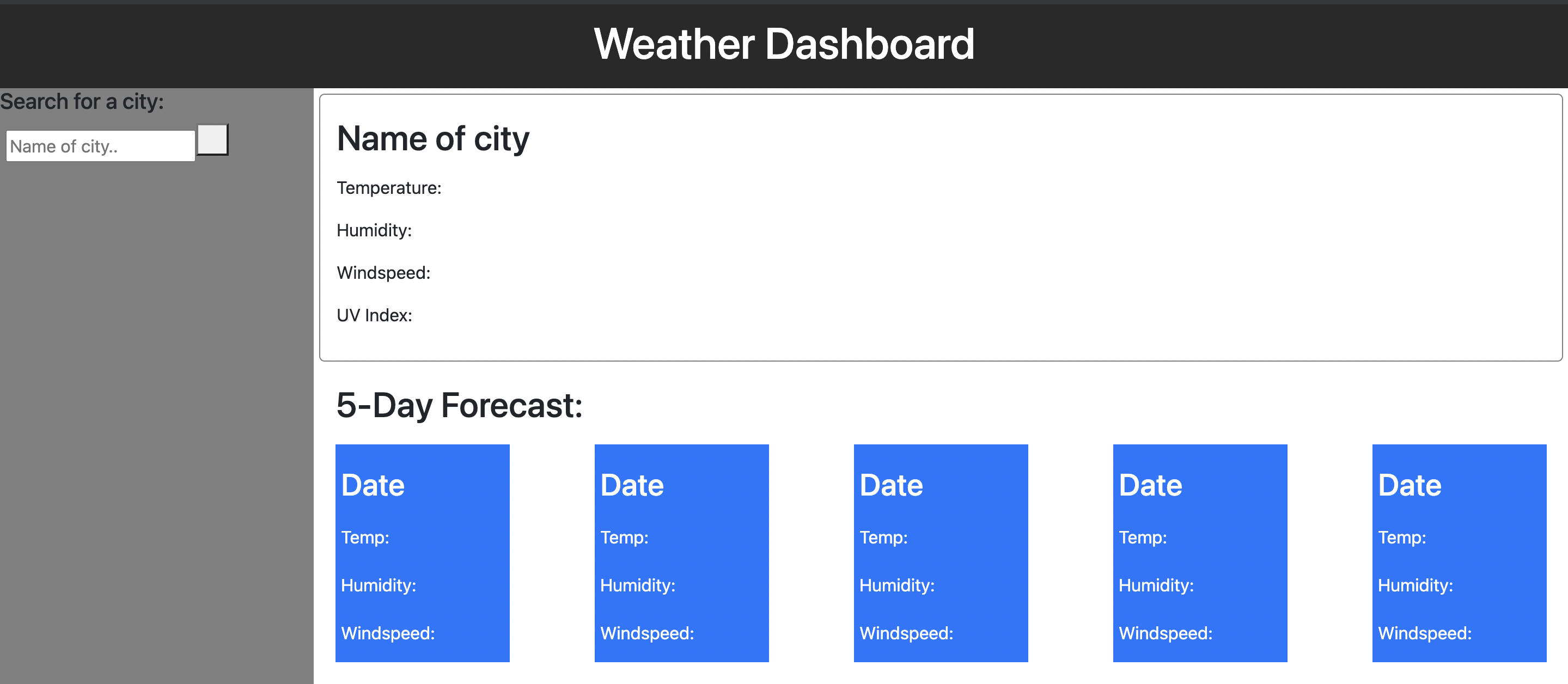Select the Weather Dashboard header title
This screenshot has width=1568, height=684.
[x=784, y=43]
